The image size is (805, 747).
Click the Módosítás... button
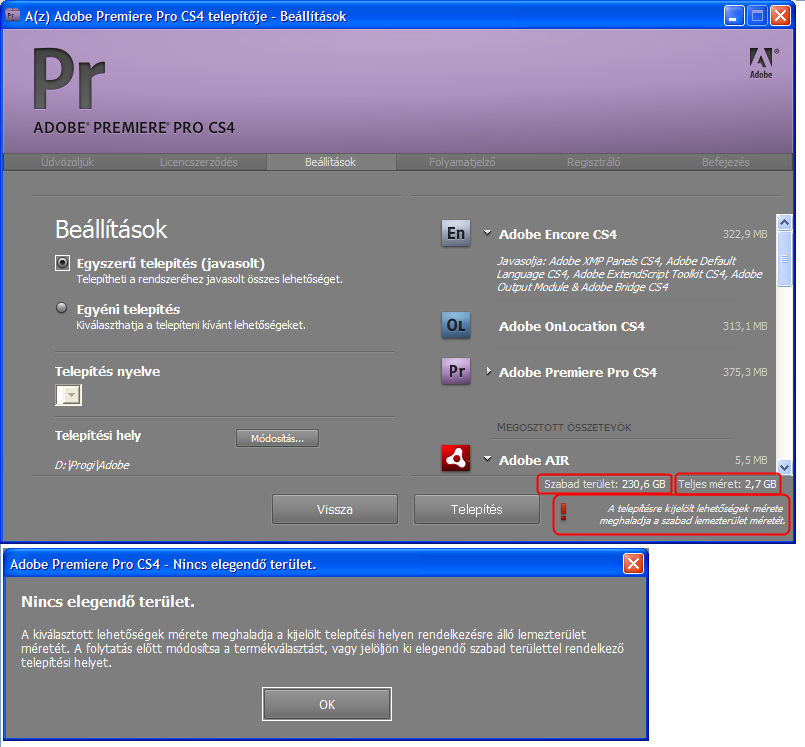(x=277, y=438)
